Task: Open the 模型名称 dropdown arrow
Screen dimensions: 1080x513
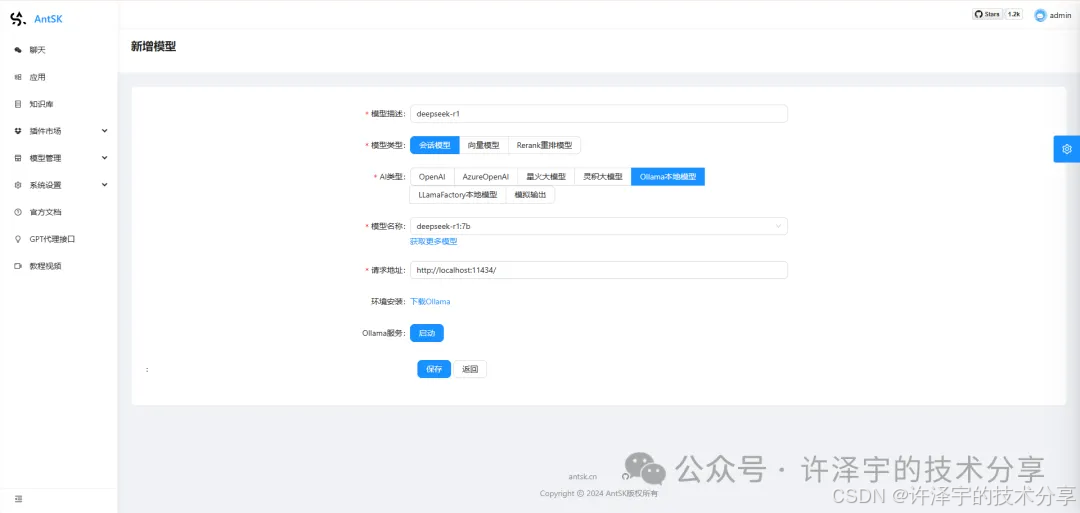Action: pos(778,226)
